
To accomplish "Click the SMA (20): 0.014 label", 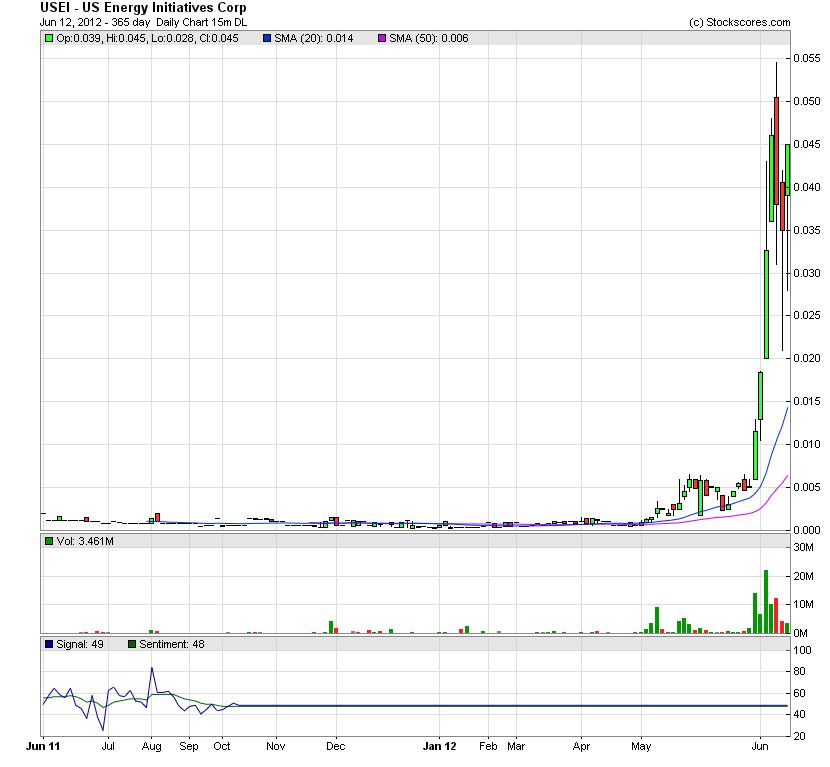I will tap(313, 38).
